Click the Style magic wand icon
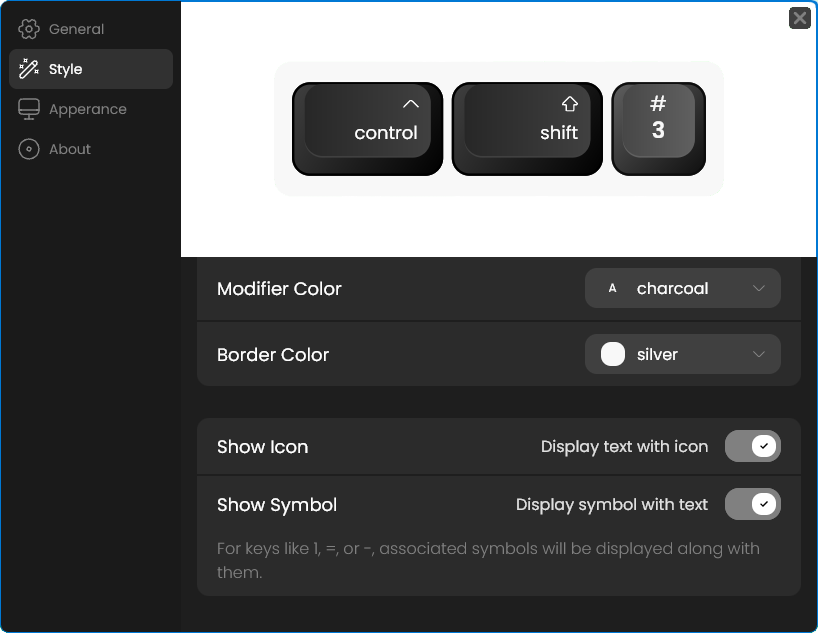818x633 pixels. 29,69
